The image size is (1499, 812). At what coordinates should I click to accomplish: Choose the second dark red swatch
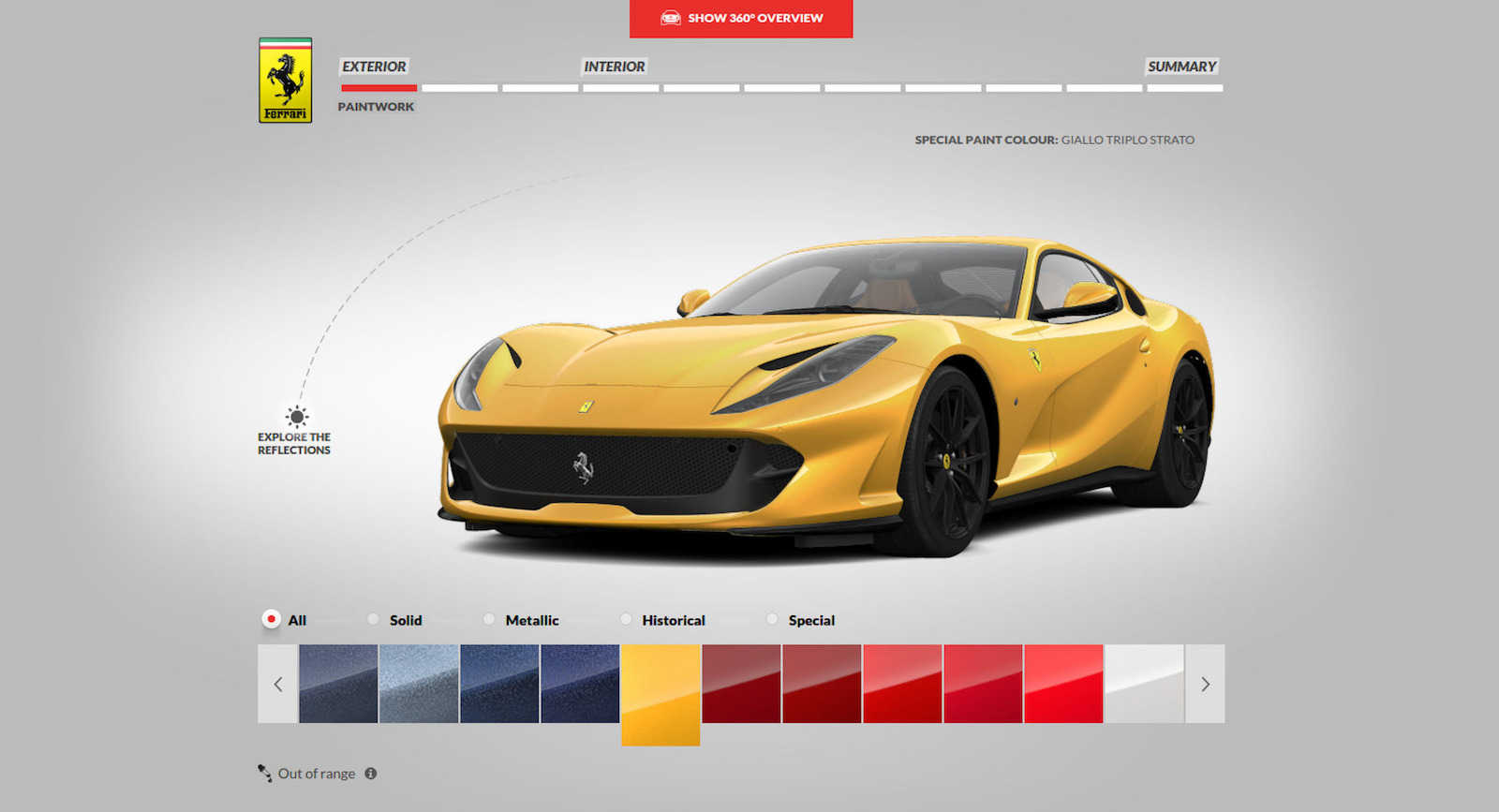(822, 684)
